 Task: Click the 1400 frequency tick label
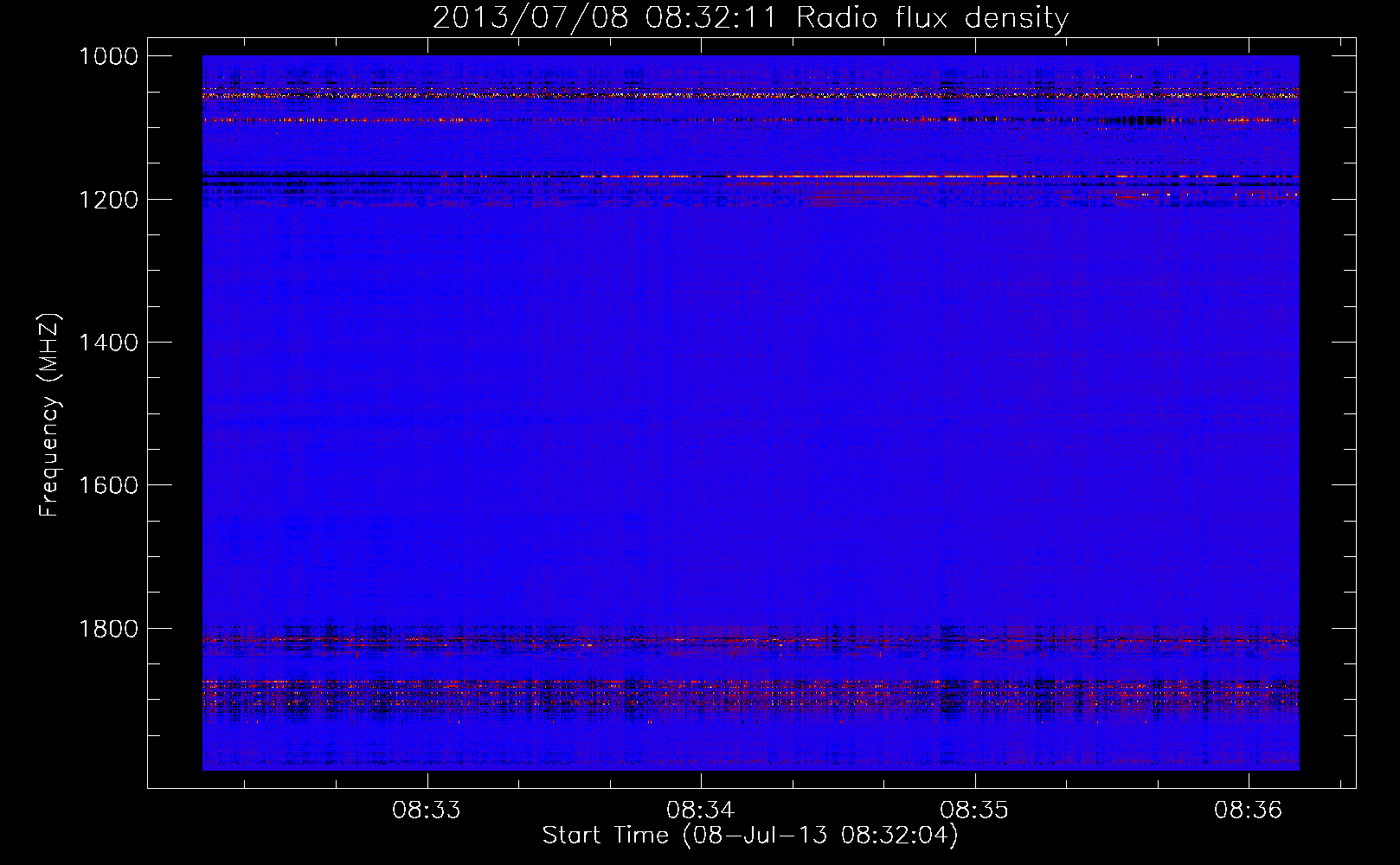point(108,343)
